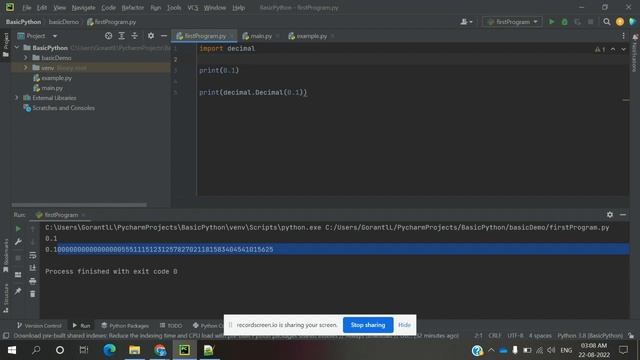Clear console with the trash icon
Screen dimensions: 640x360
[x=33, y=294]
